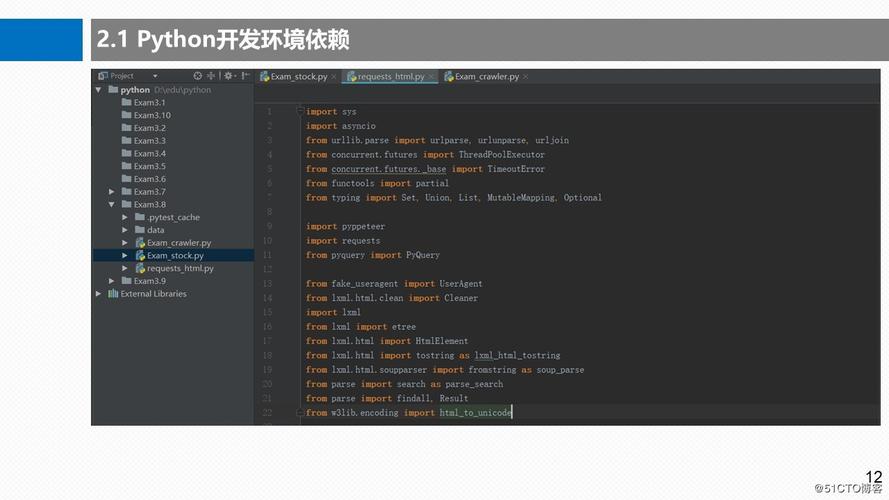Collapse imports using fold marker at line 1

click(x=300, y=111)
